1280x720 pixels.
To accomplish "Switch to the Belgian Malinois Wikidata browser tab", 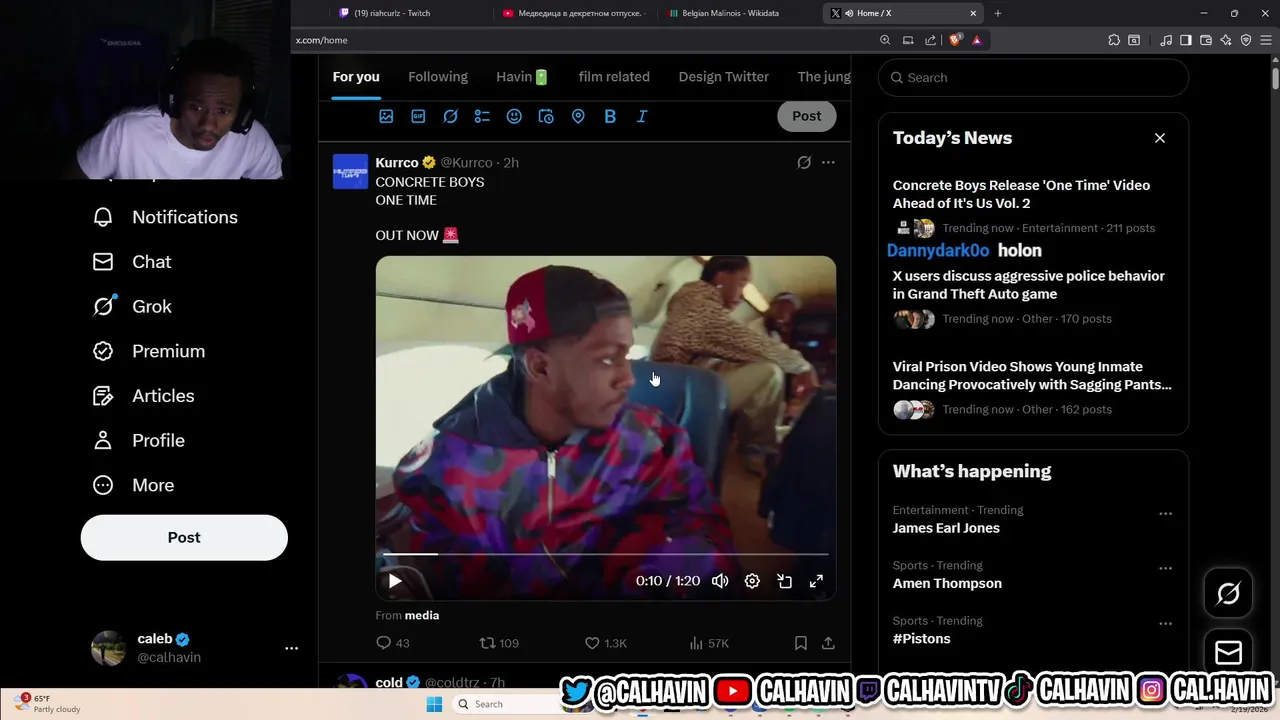I will [740, 13].
